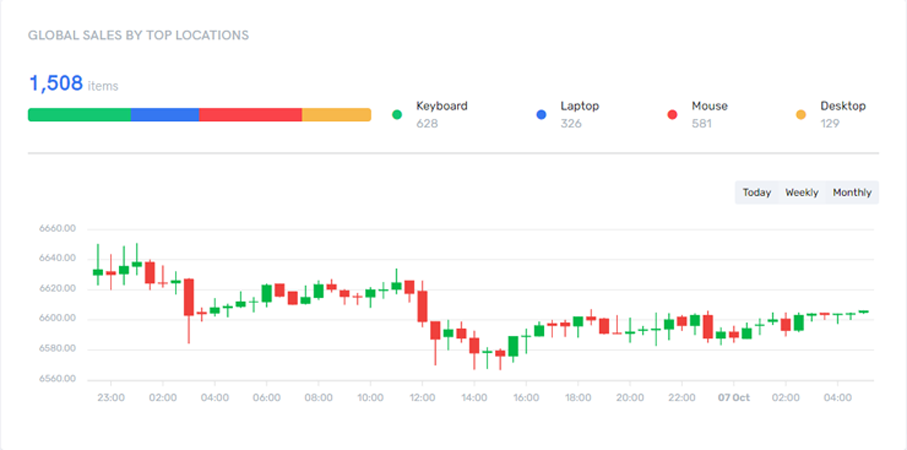Screen dimensions: 907x450
Task: Click the Desktop legend label
Action: click(843, 106)
